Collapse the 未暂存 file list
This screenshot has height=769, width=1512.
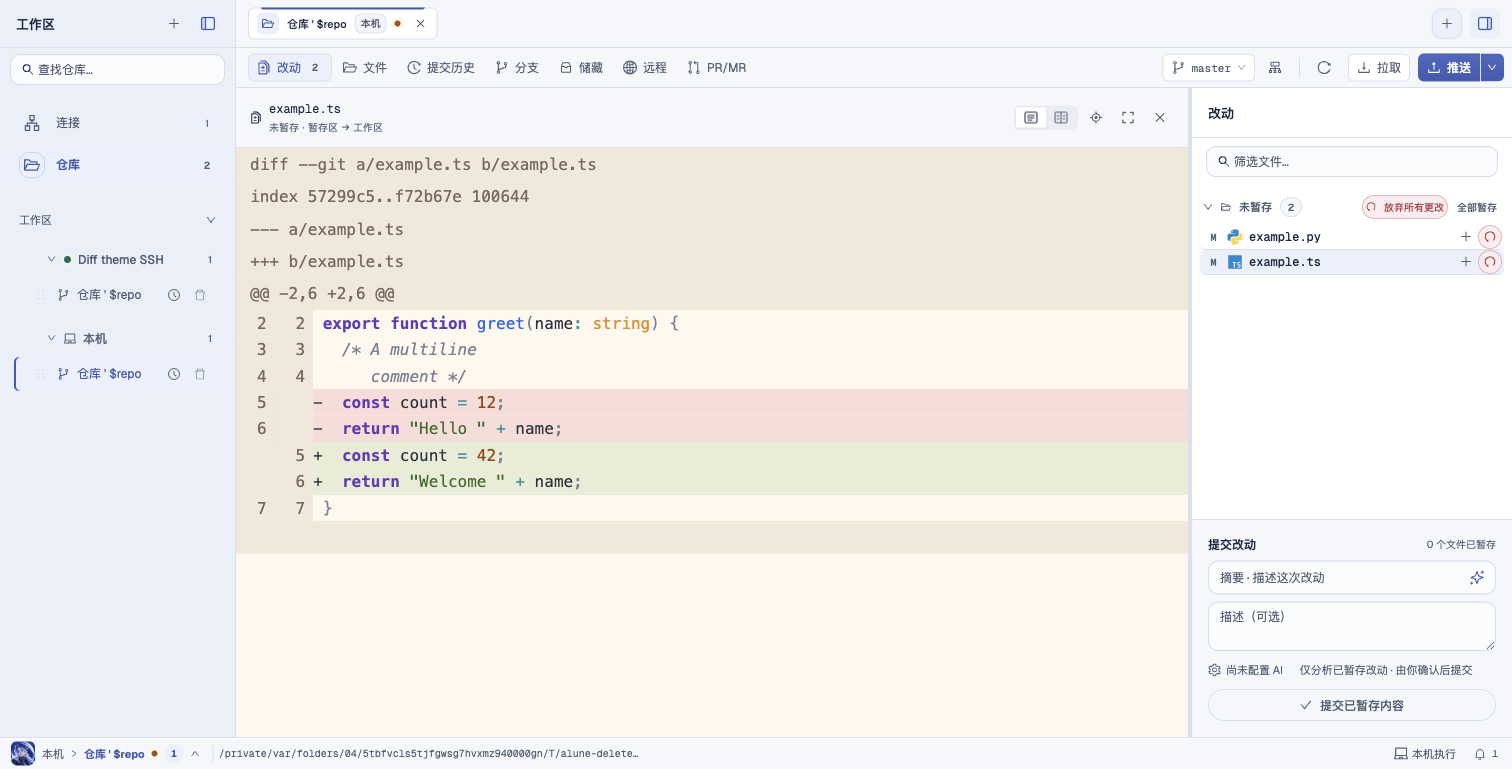click(1208, 207)
